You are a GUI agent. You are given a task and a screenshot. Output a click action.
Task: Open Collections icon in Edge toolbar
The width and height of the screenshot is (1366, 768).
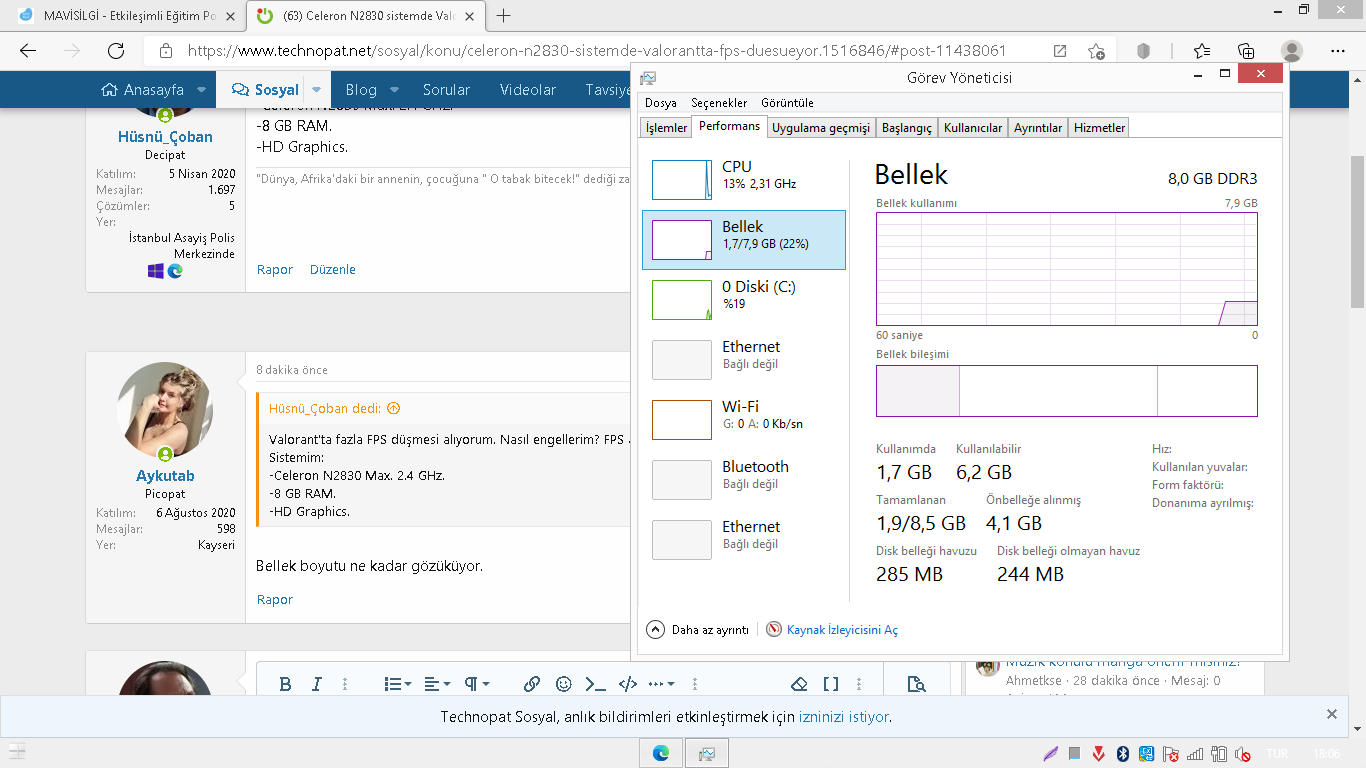[x=1246, y=51]
